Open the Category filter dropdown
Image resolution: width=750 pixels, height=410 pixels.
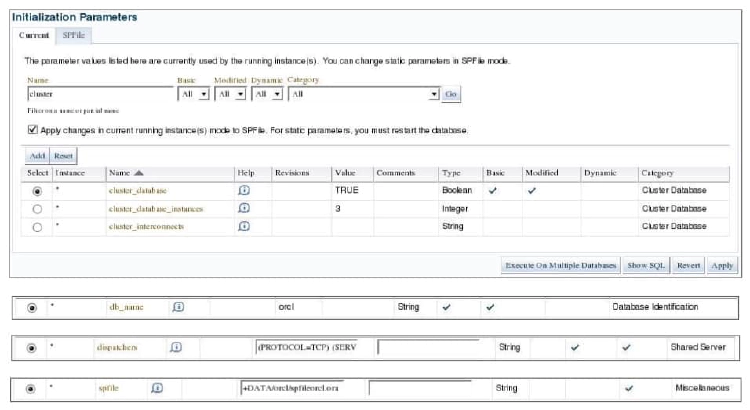click(x=364, y=94)
